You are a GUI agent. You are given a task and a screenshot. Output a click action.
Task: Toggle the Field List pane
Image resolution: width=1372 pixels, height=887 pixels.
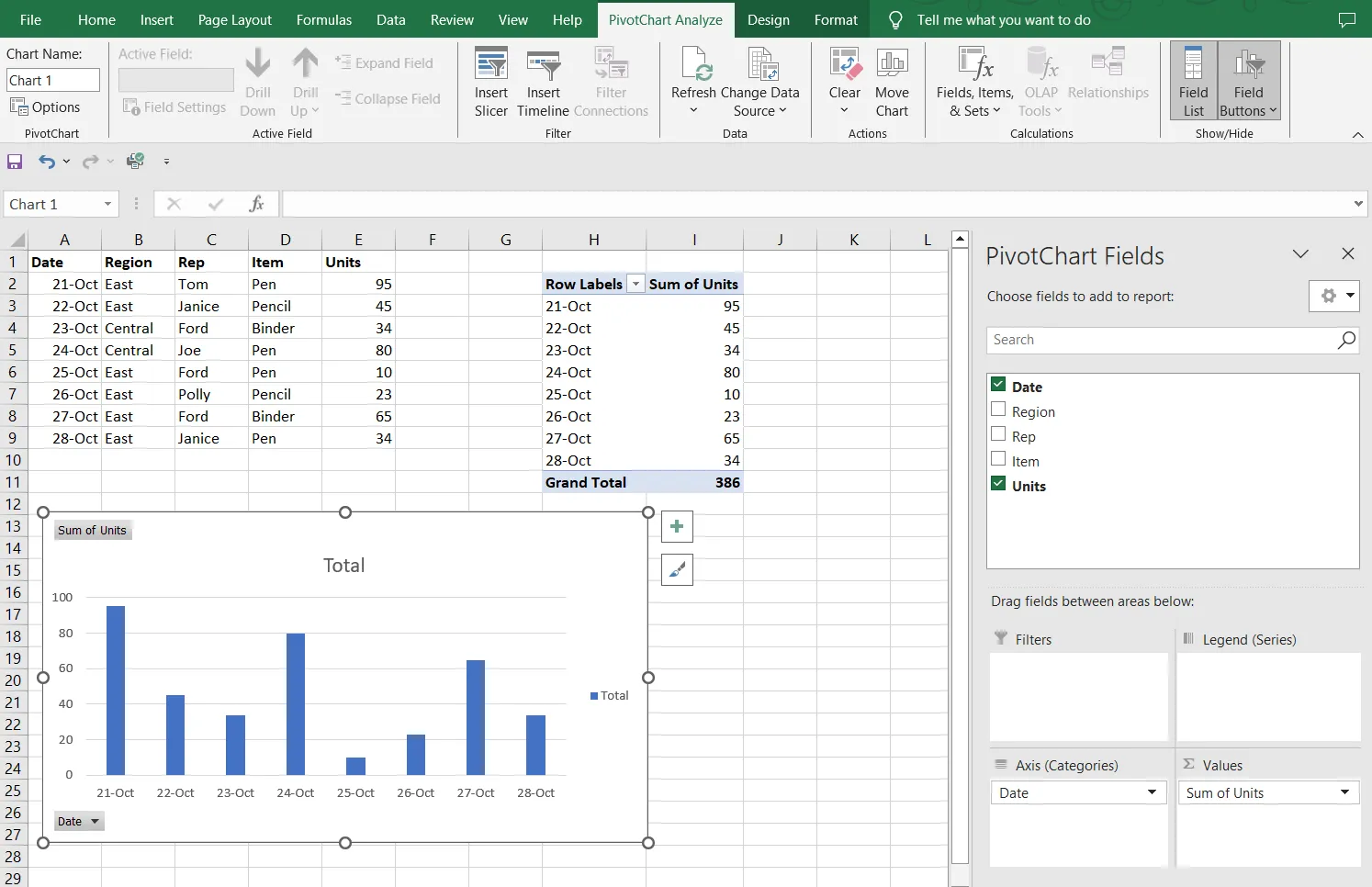[x=1191, y=81]
